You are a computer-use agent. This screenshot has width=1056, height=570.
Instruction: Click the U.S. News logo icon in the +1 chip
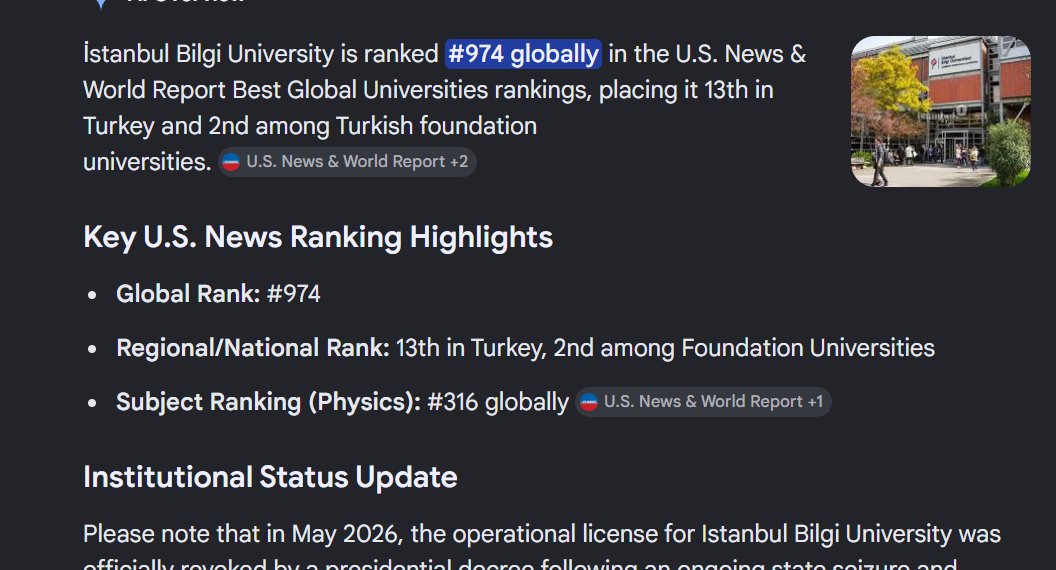point(589,402)
